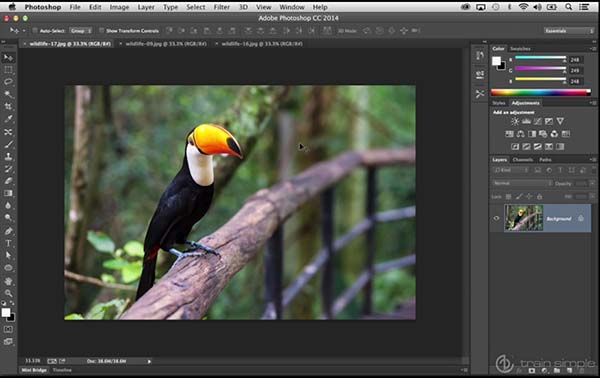Select the Eraser tool
600x378 pixels.
[x=8, y=181]
